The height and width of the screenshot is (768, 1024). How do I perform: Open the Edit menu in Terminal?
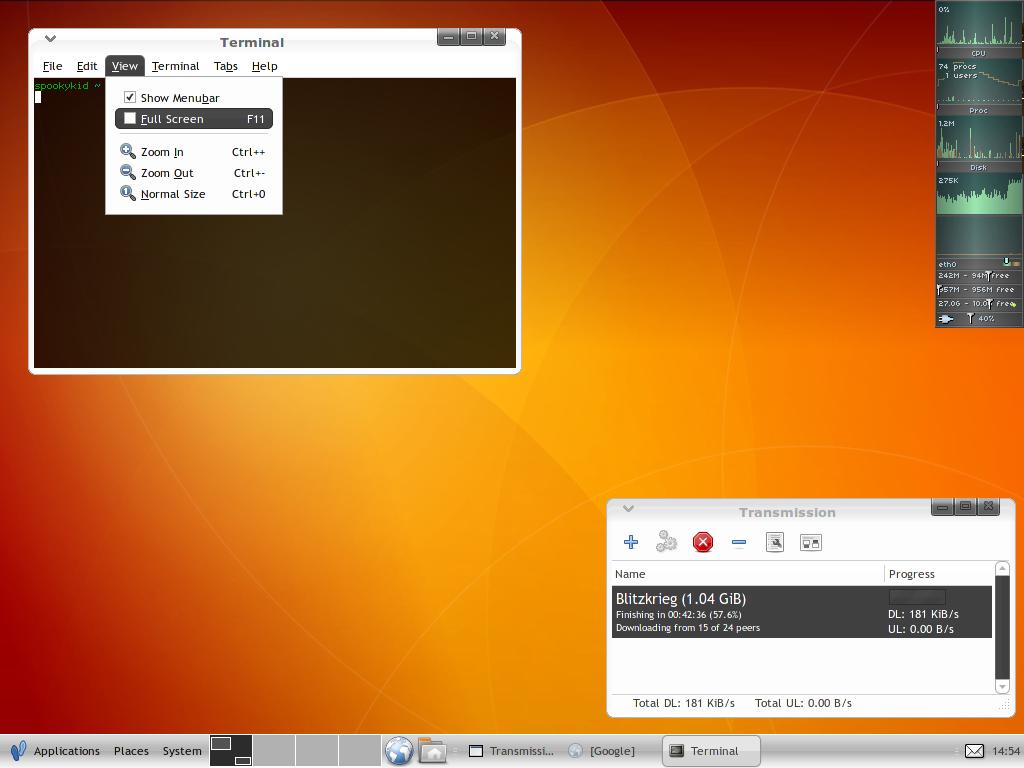click(87, 66)
